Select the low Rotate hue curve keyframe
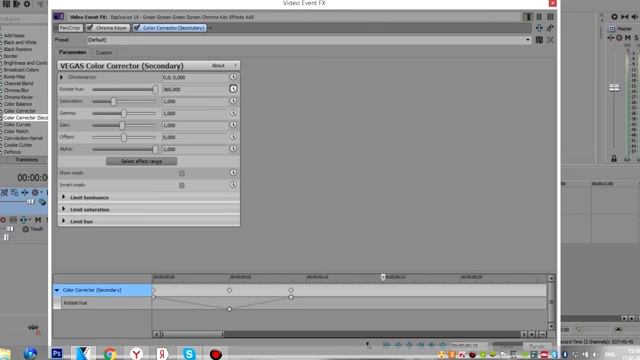The image size is (640, 360). pyautogui.click(x=229, y=309)
